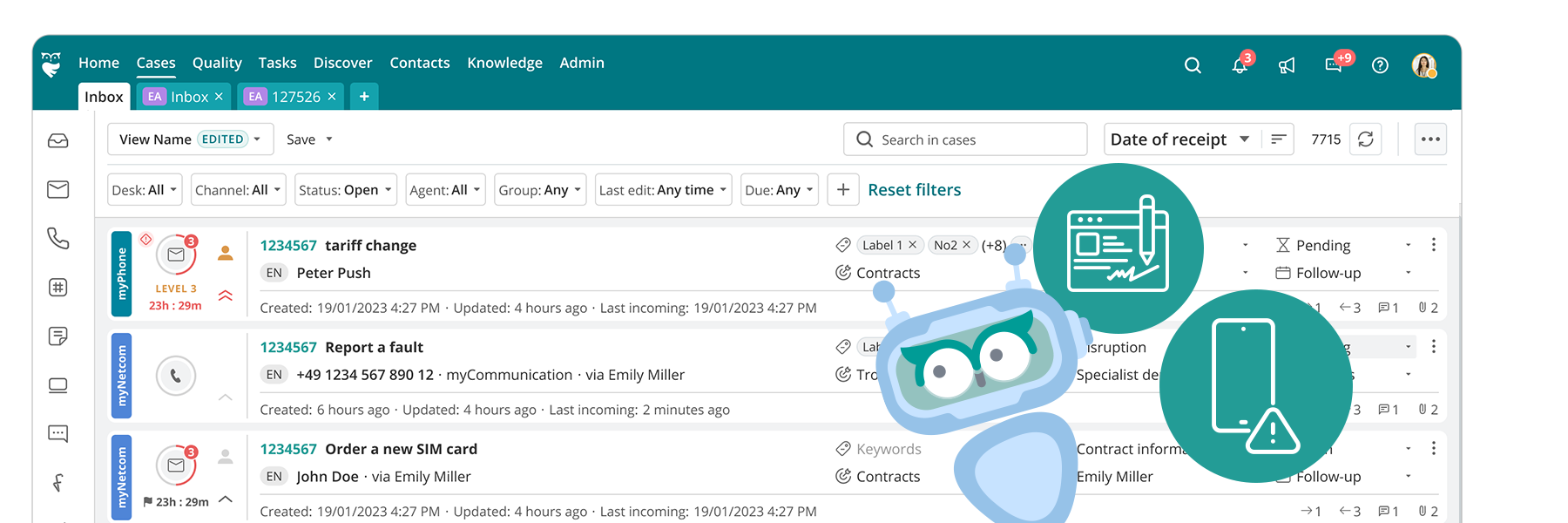Image resolution: width=1568 pixels, height=523 pixels.
Task: Go to the Discover menu
Action: [x=342, y=63]
